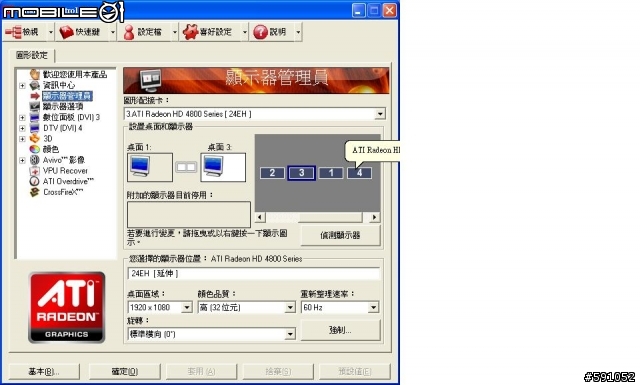The height and width of the screenshot is (385, 640).
Task: Select the CrossFireX tree item
Action: (63, 192)
